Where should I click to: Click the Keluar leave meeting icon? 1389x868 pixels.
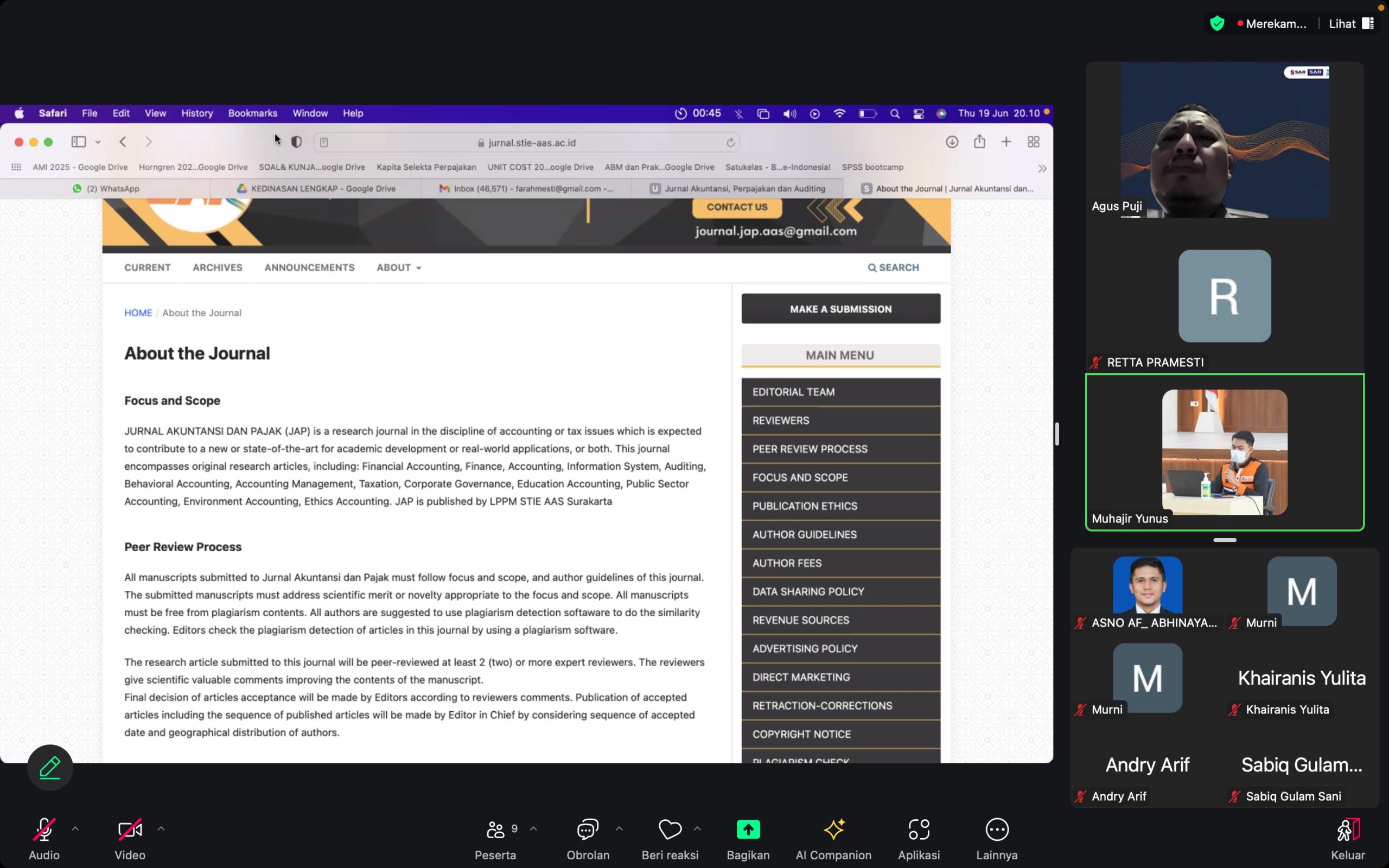click(x=1348, y=830)
